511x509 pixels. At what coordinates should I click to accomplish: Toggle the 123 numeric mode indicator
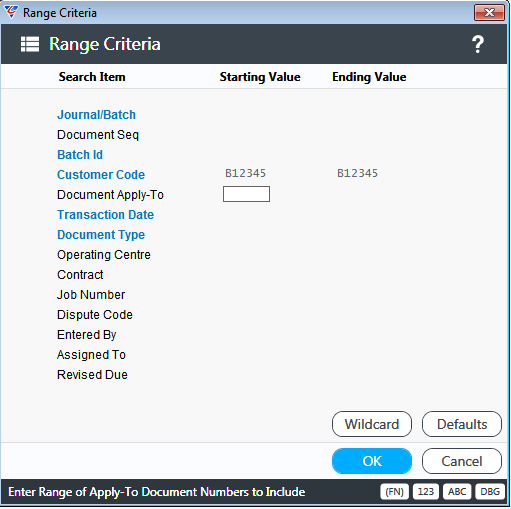click(426, 492)
